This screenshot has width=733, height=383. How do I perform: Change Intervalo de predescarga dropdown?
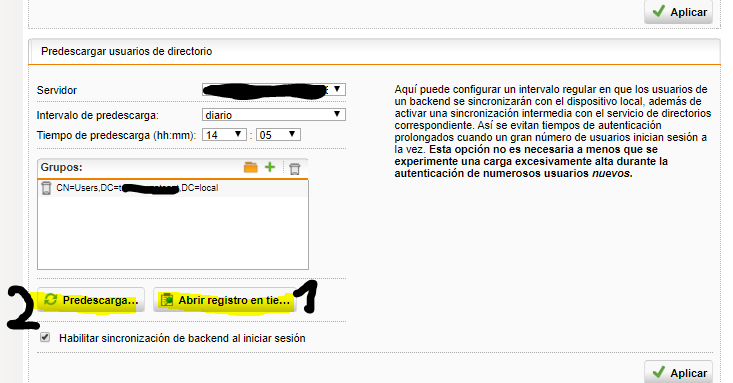pos(274,115)
